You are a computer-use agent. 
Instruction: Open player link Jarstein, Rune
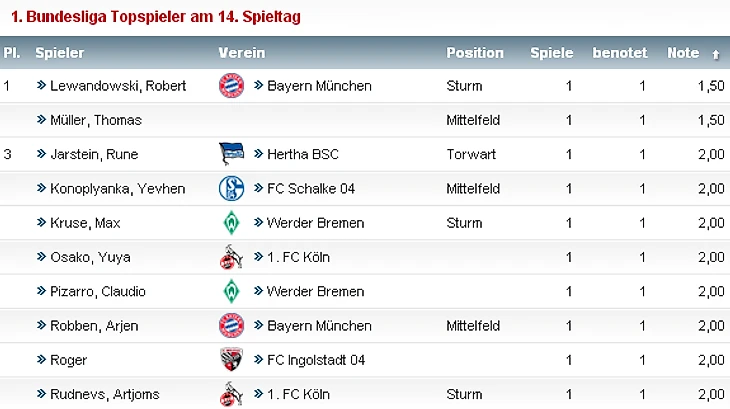[94, 154]
